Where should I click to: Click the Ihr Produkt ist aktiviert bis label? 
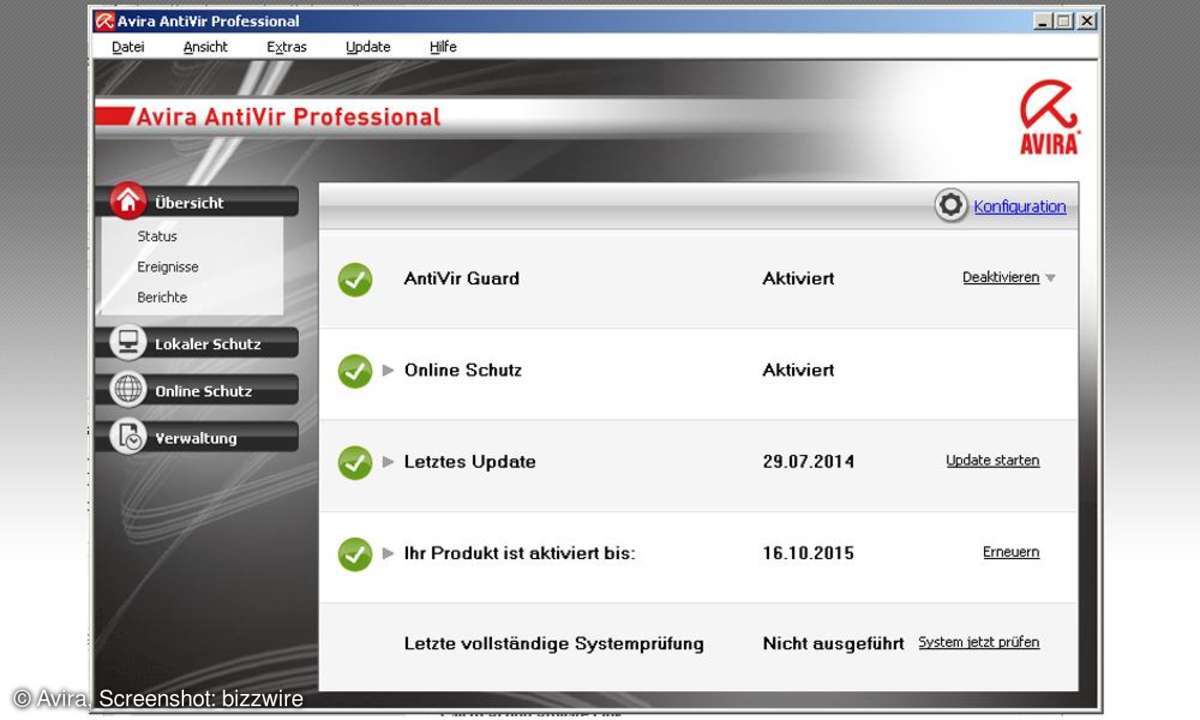pos(519,553)
